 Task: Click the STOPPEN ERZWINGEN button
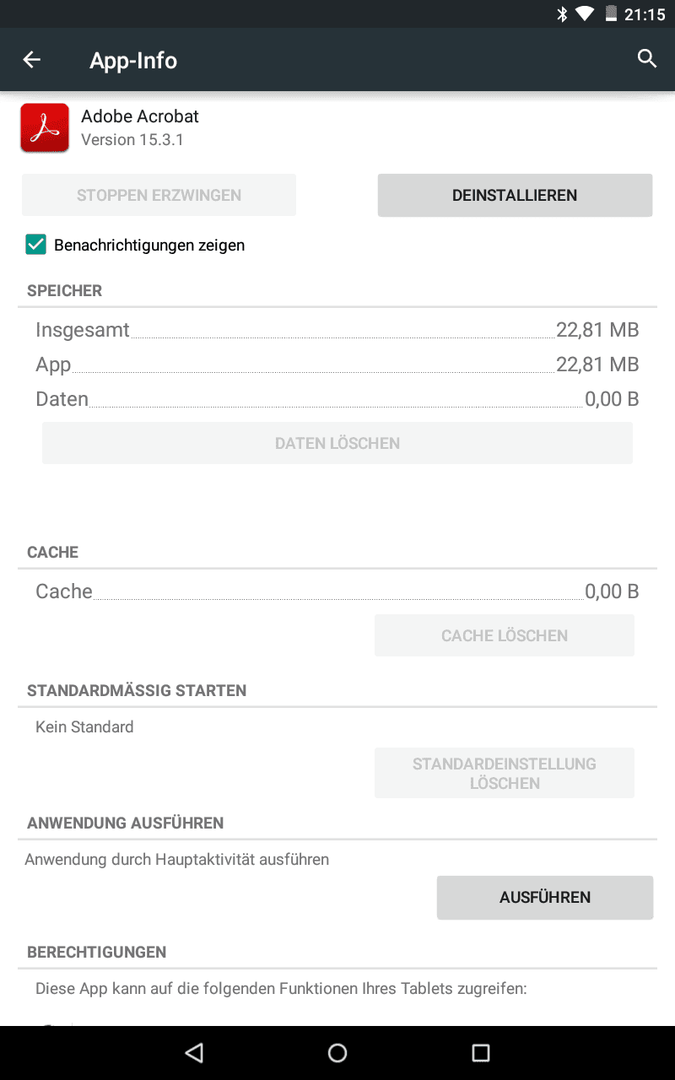point(159,196)
